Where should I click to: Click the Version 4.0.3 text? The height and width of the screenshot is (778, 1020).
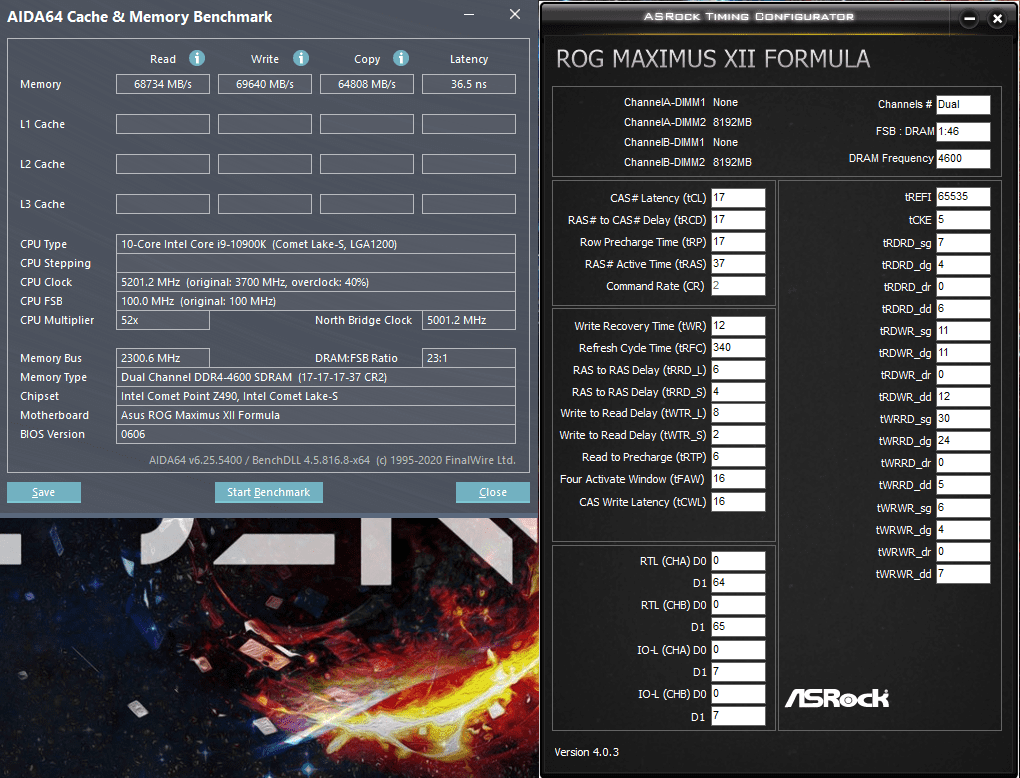click(x=586, y=752)
